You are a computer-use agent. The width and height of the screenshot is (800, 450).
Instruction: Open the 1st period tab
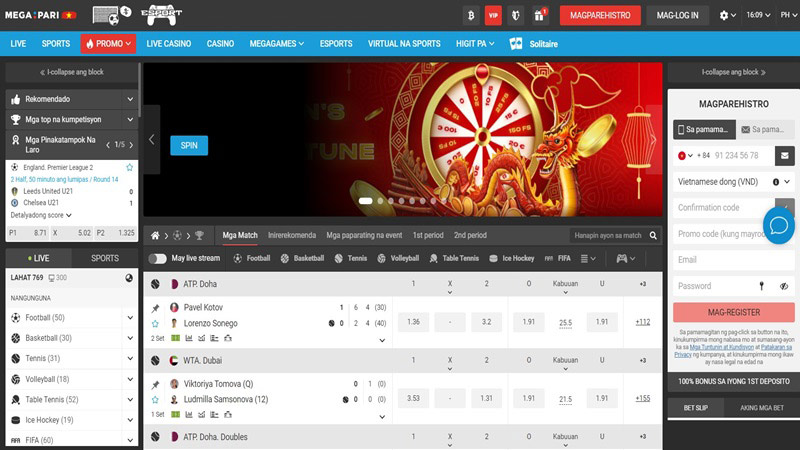pyautogui.click(x=428, y=235)
